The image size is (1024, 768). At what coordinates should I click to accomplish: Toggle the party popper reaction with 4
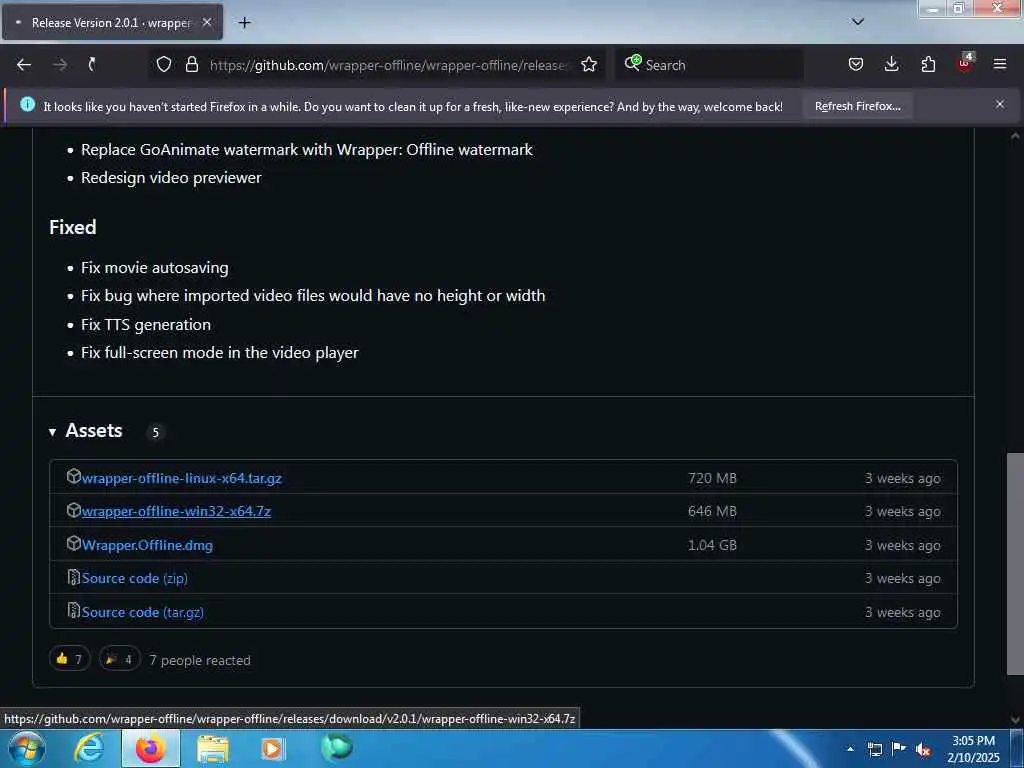(x=120, y=659)
